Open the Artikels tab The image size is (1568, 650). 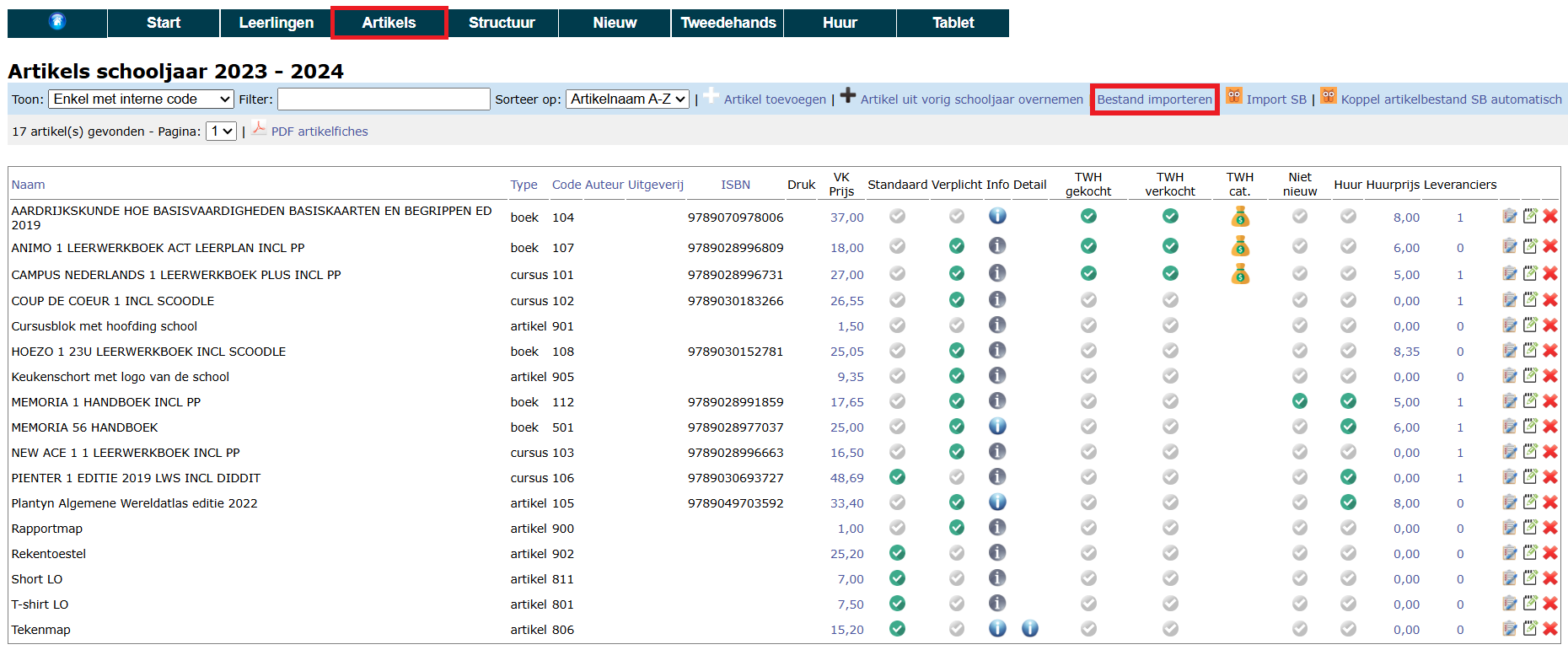pyautogui.click(x=389, y=23)
